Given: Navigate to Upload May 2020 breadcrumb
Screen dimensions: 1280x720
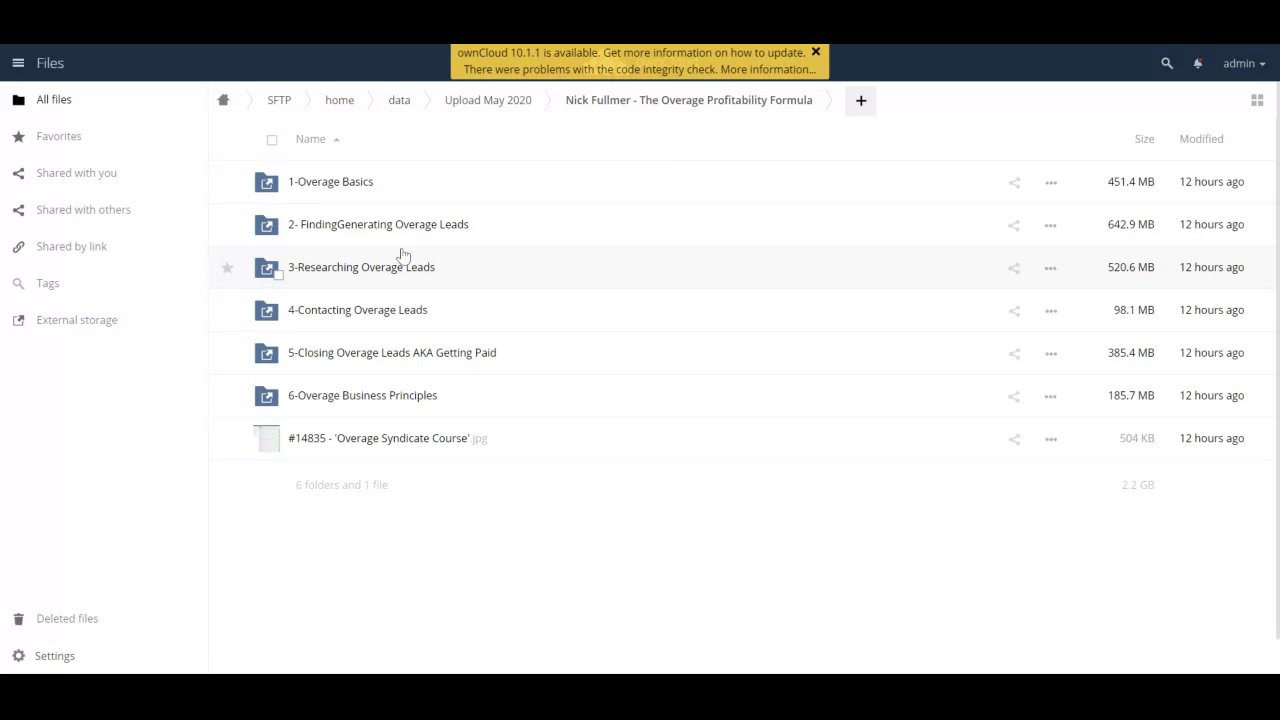Looking at the screenshot, I should click(x=488, y=100).
